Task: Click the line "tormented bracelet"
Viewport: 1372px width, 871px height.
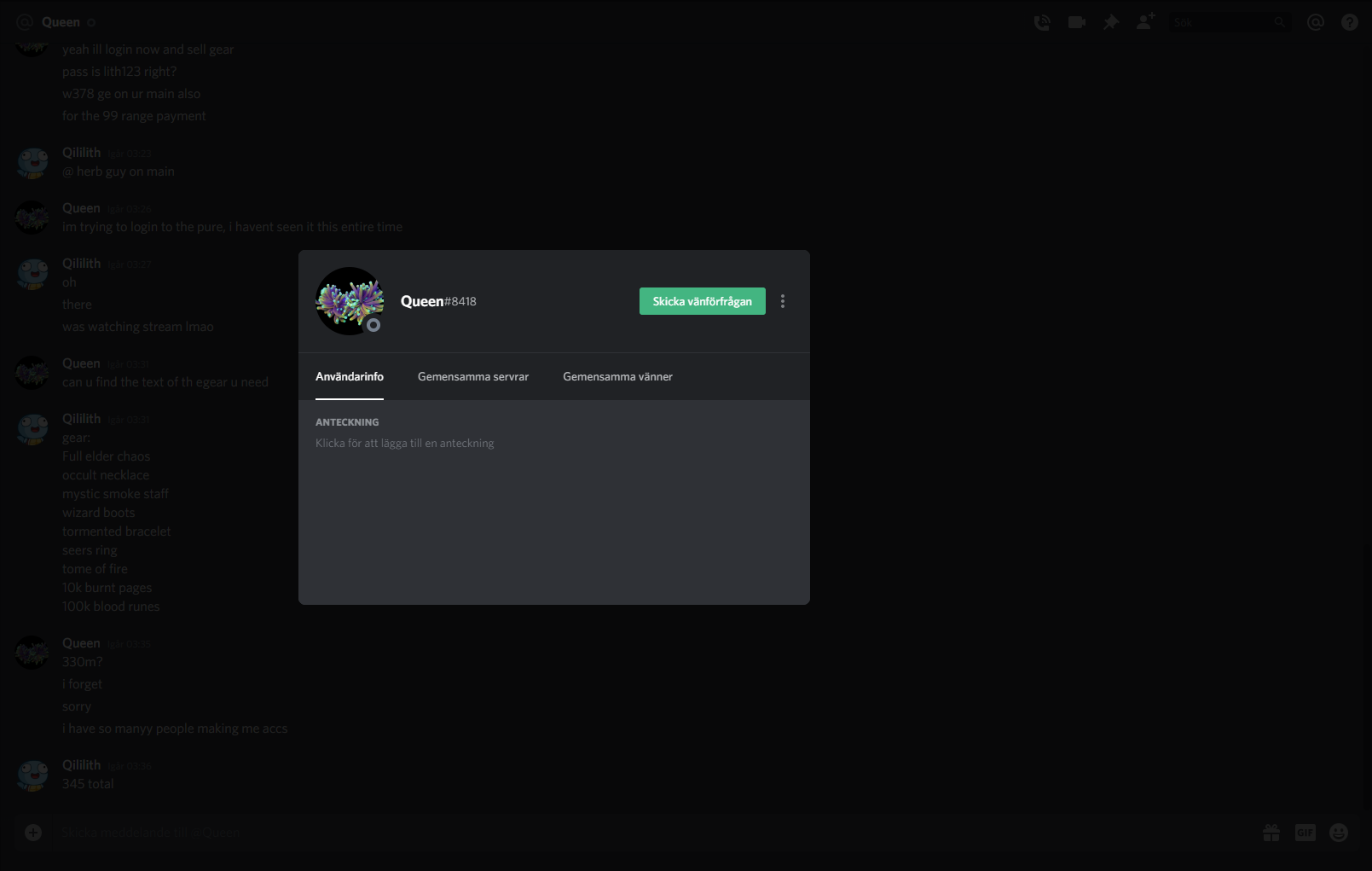Action: click(x=117, y=531)
